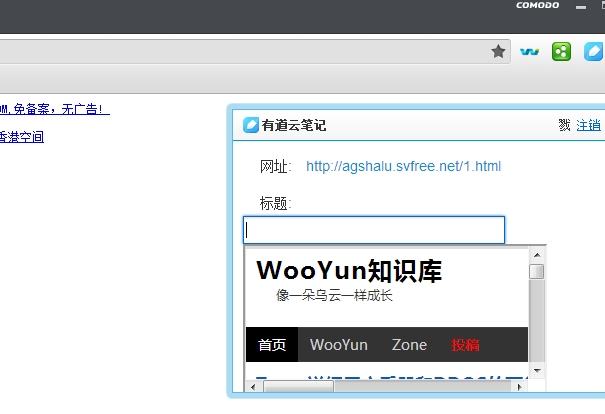Click the preview vertical scrollbar up arrow
Screen dimensions: 605x414
point(537,255)
